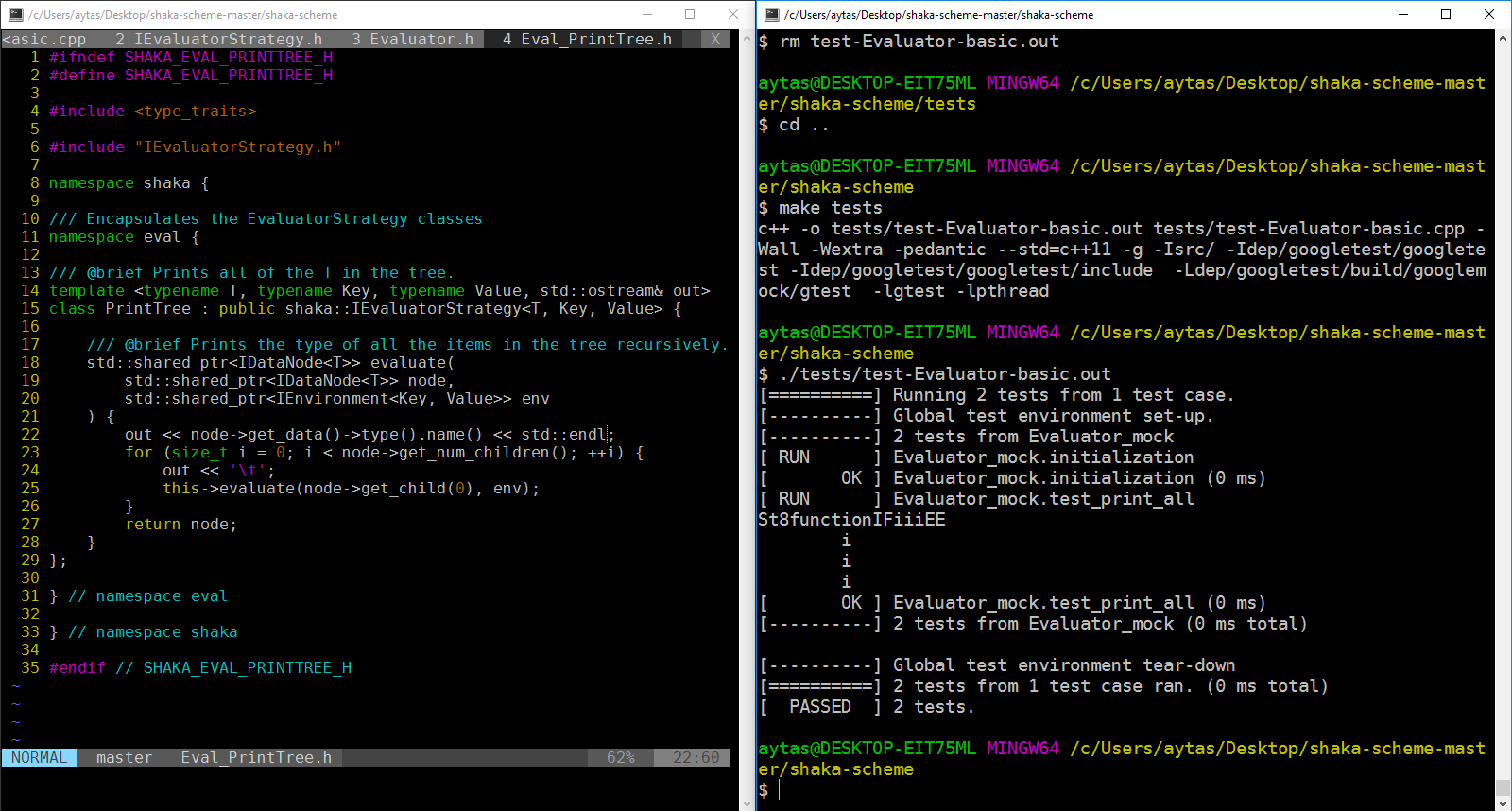1512x811 pixels.
Task: Click the 'class PrintTree' declaration line
Action: [366, 308]
